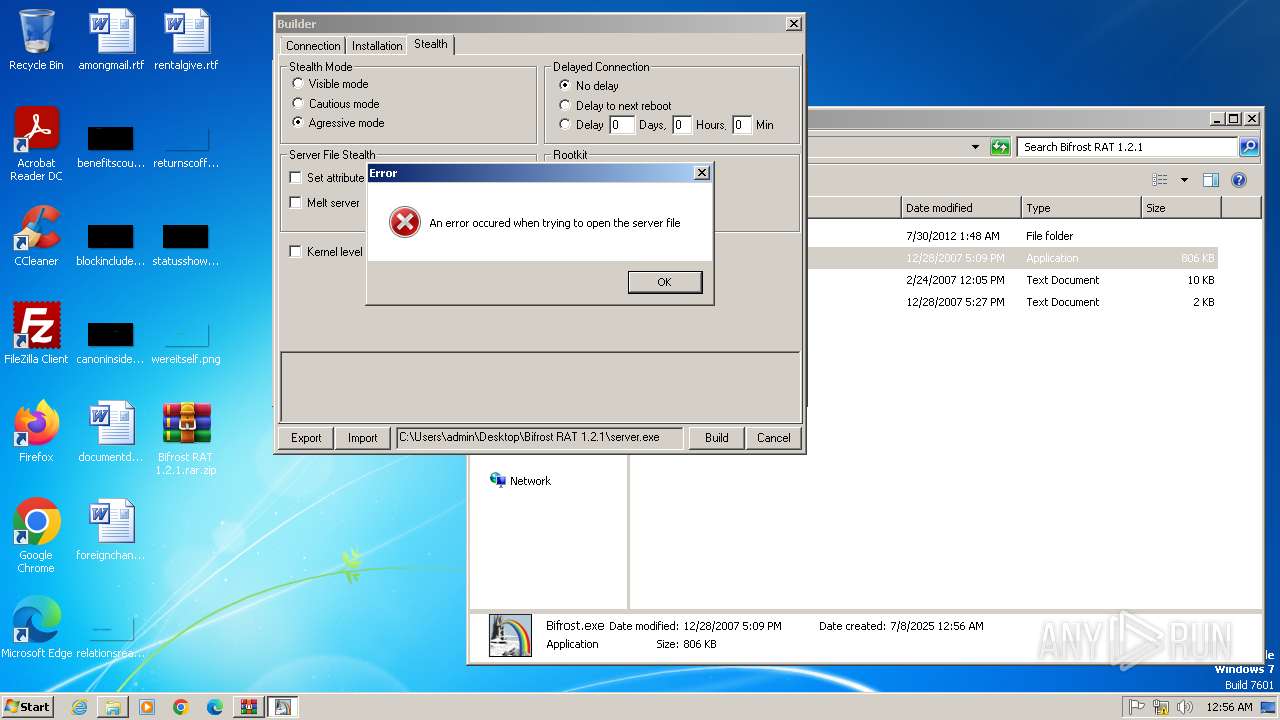1280x720 pixels.
Task: Click Edge icon in the taskbar
Action: pyautogui.click(x=215, y=707)
